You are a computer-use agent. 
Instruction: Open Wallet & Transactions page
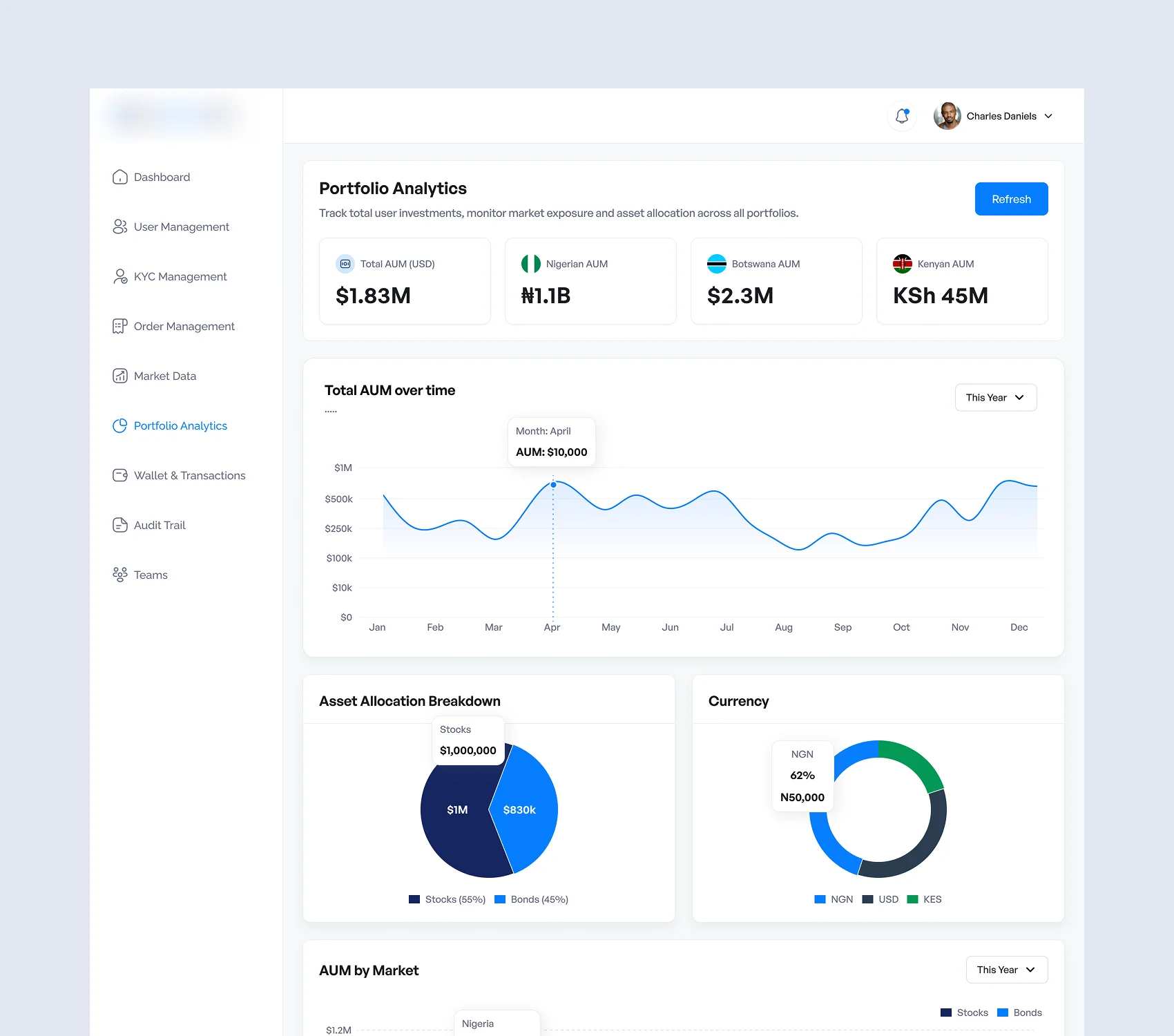pos(189,476)
